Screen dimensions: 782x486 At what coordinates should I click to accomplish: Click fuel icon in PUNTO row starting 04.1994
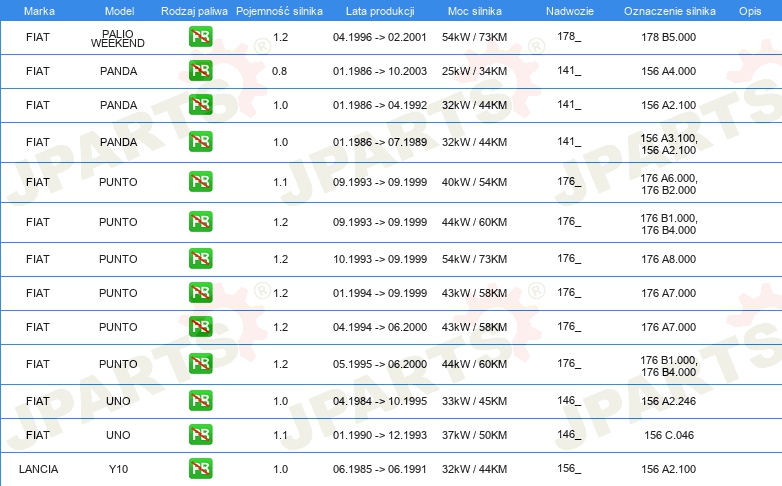pyautogui.click(x=200, y=326)
